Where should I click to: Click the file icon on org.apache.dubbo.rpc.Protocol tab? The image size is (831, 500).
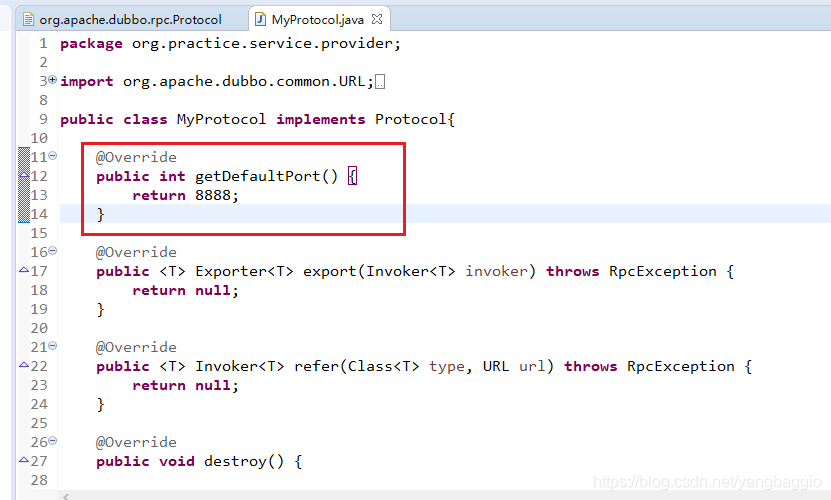29,20
